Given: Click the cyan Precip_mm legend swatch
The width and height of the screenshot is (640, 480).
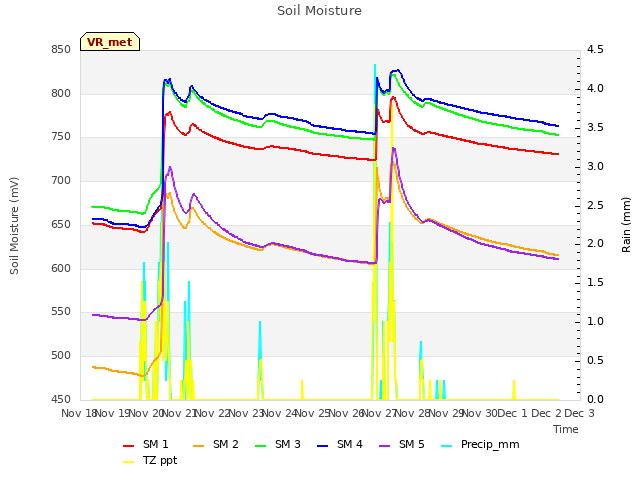Looking at the screenshot, I should (447, 446).
